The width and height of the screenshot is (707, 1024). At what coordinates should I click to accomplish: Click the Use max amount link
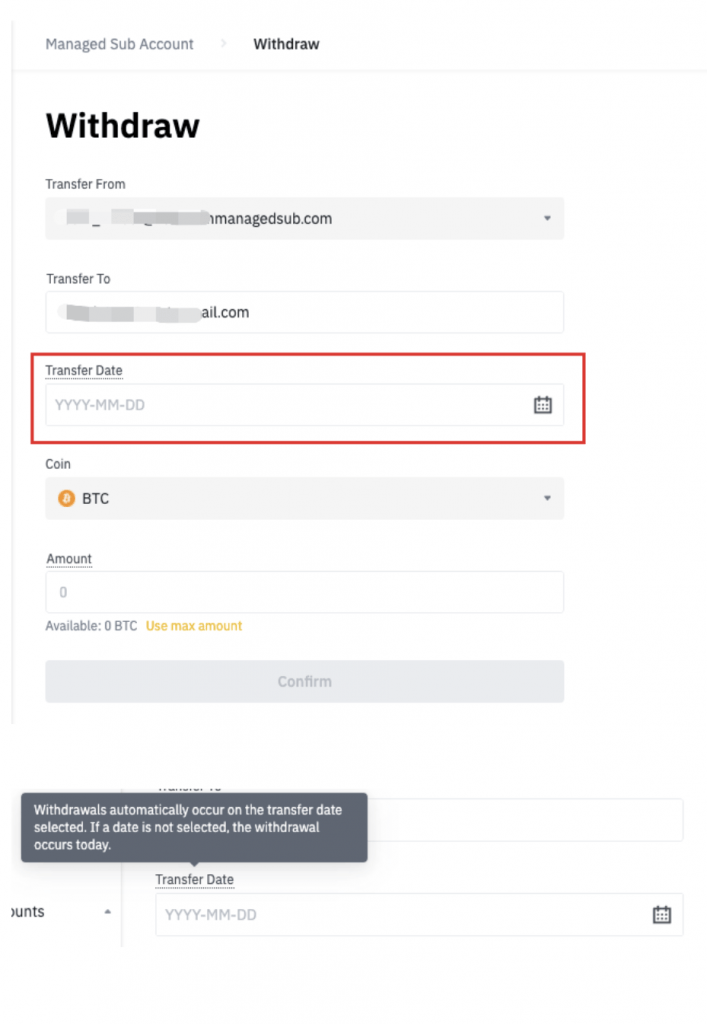[193, 626]
